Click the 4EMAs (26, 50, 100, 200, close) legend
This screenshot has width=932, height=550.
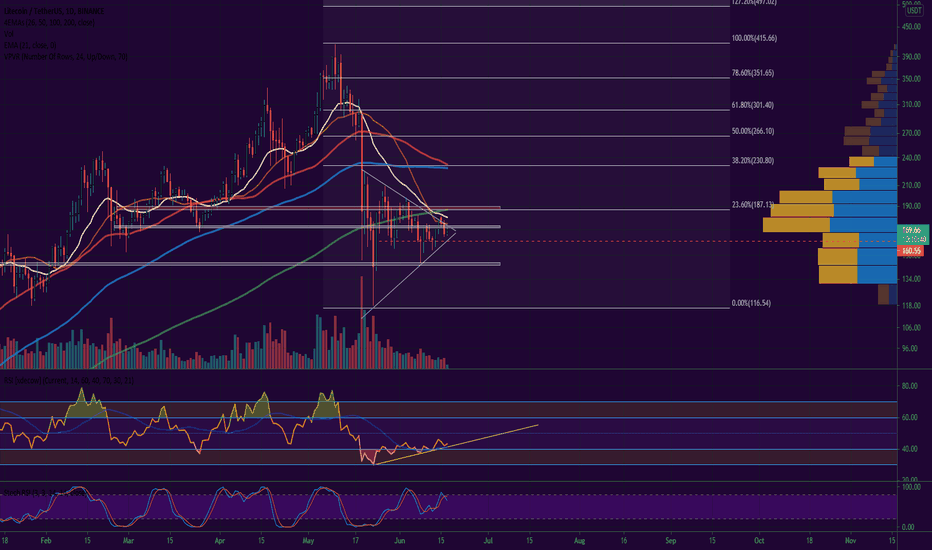(49, 23)
